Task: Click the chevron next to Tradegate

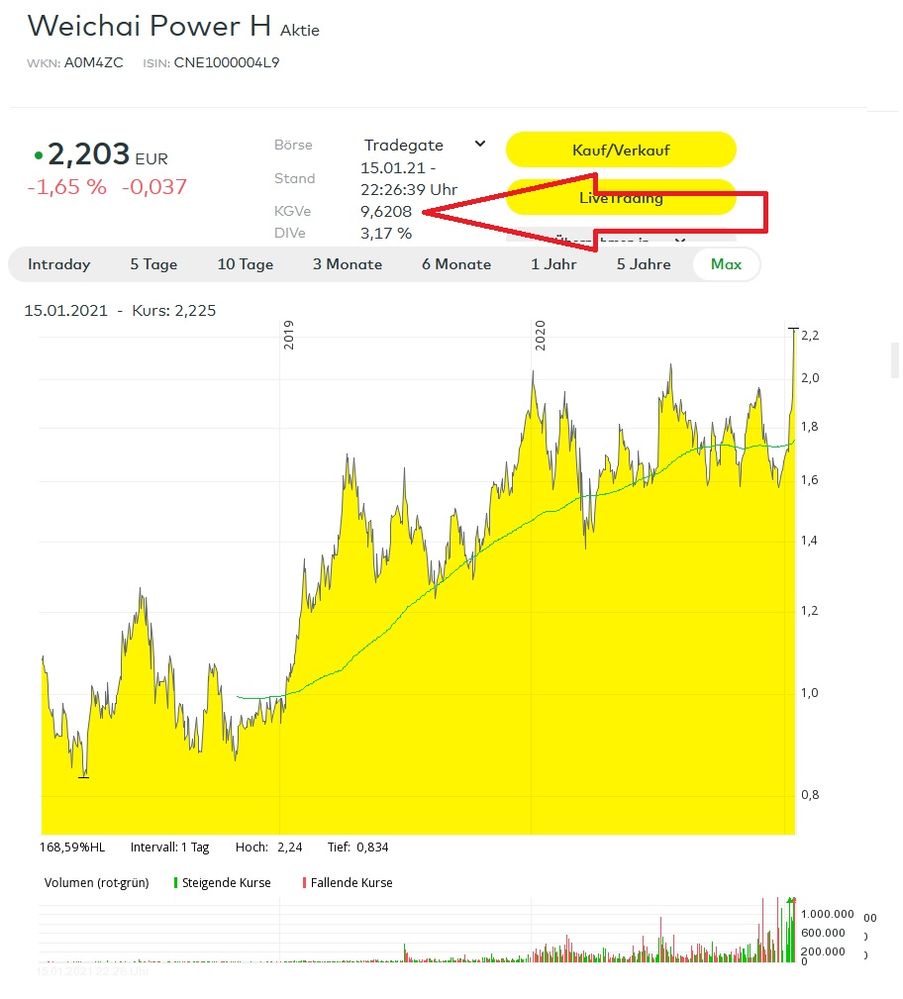Action: (480, 144)
